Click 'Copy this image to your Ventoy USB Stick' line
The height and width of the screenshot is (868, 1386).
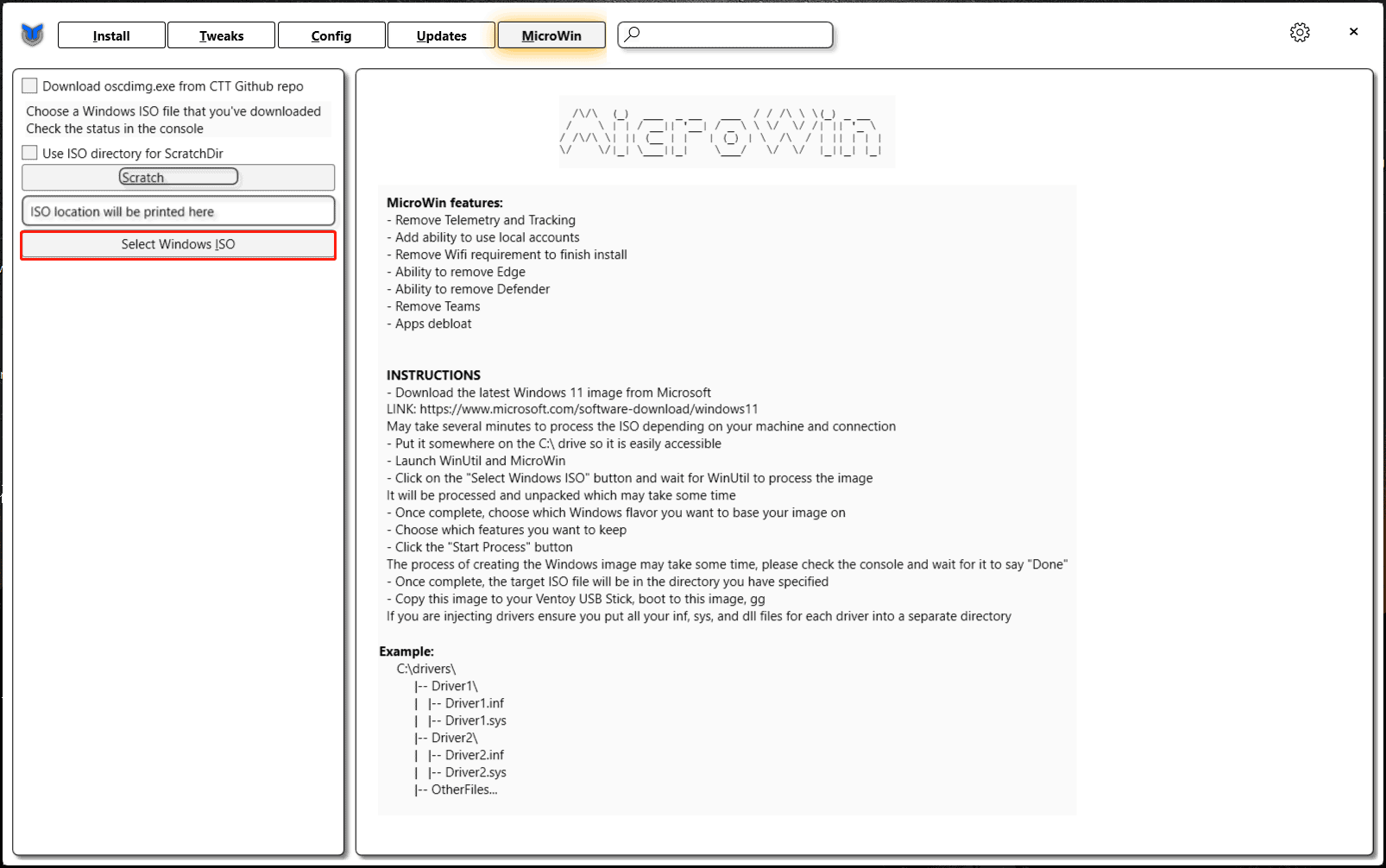click(x=576, y=599)
